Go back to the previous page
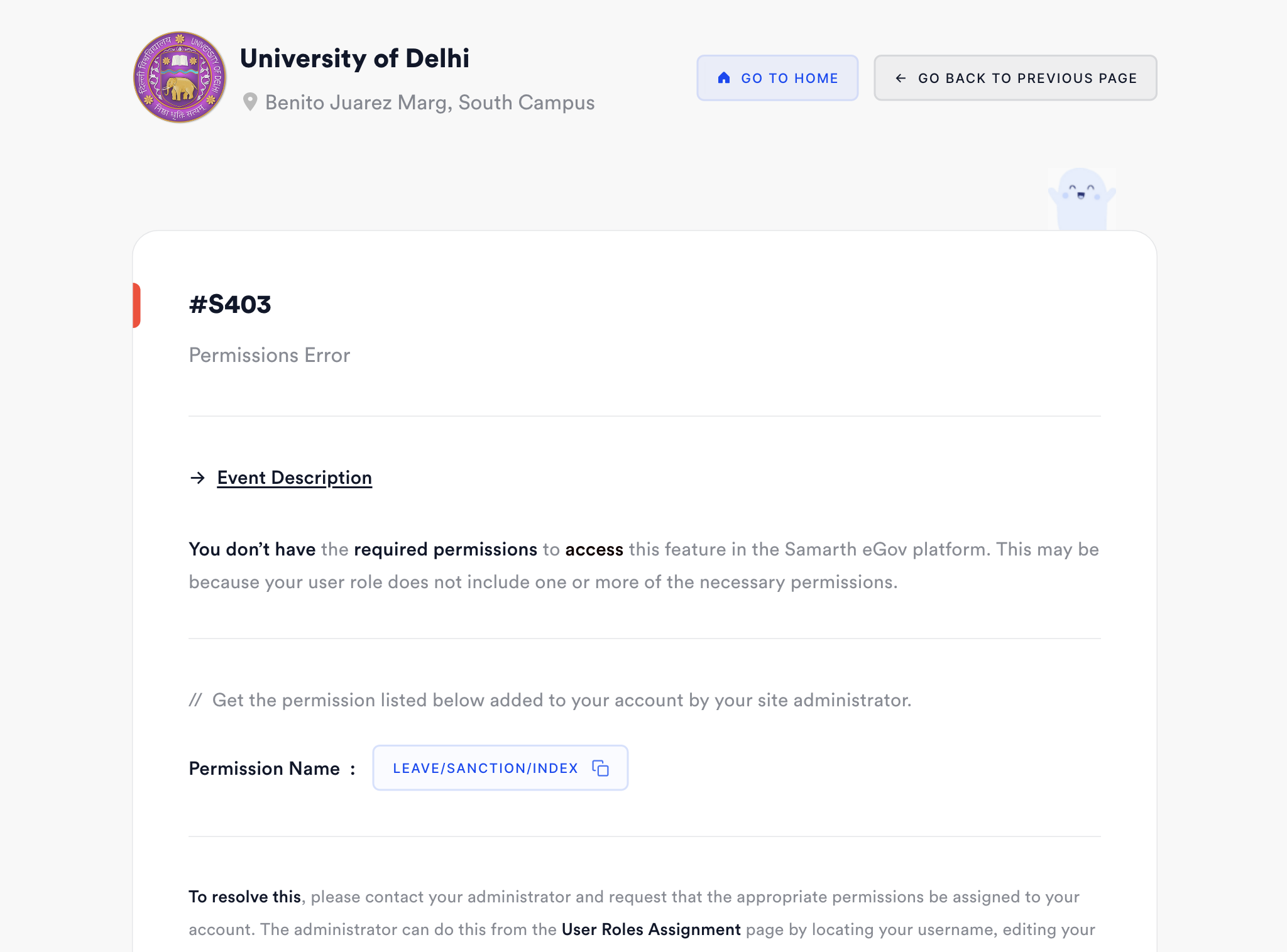Viewport: 1287px width, 952px height. tap(1015, 78)
